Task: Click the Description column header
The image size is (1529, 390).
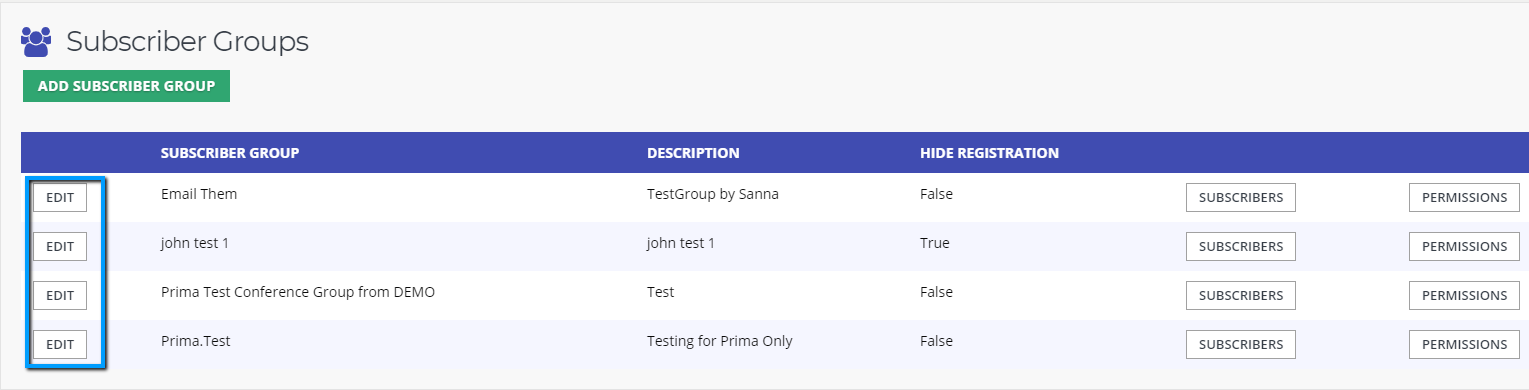Action: (693, 153)
